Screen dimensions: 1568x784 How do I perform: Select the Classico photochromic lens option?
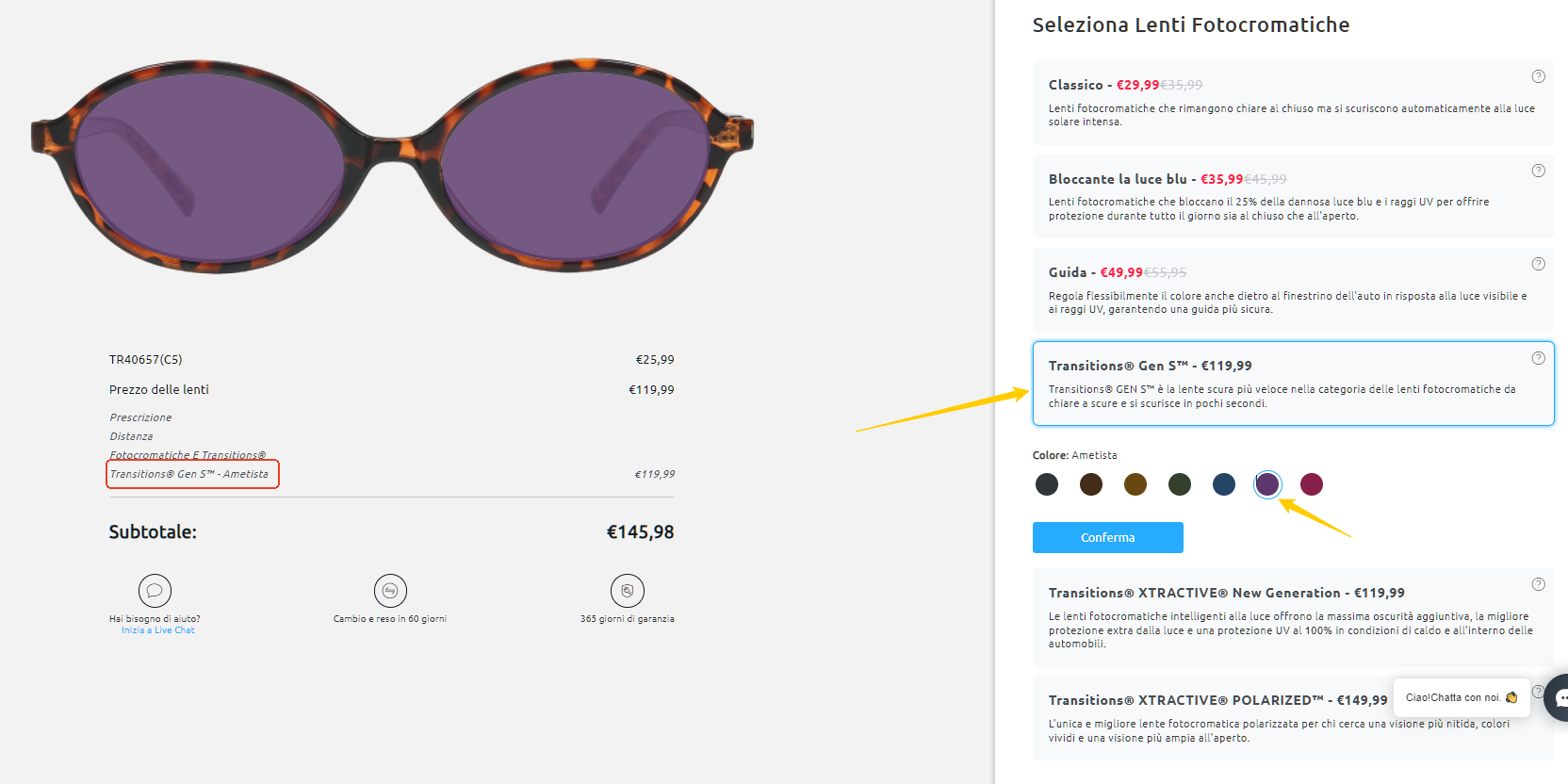1293,103
